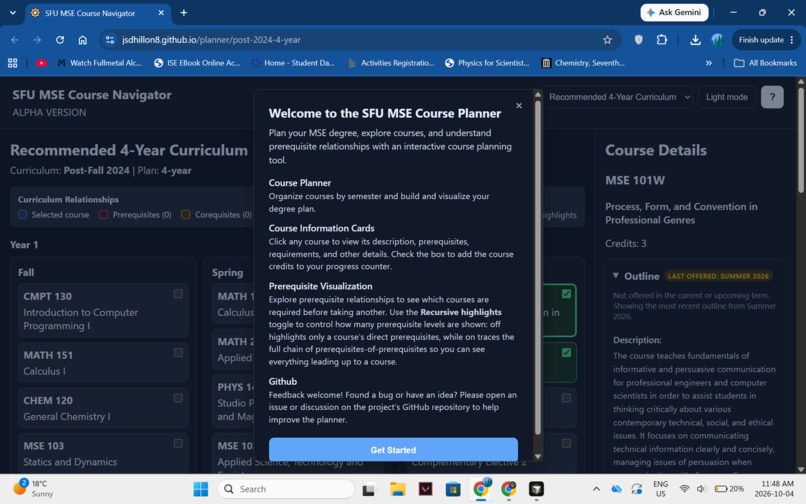This screenshot has width=806, height=504.
Task: Open the Home - Student Da... bookmark
Action: click(x=293, y=63)
